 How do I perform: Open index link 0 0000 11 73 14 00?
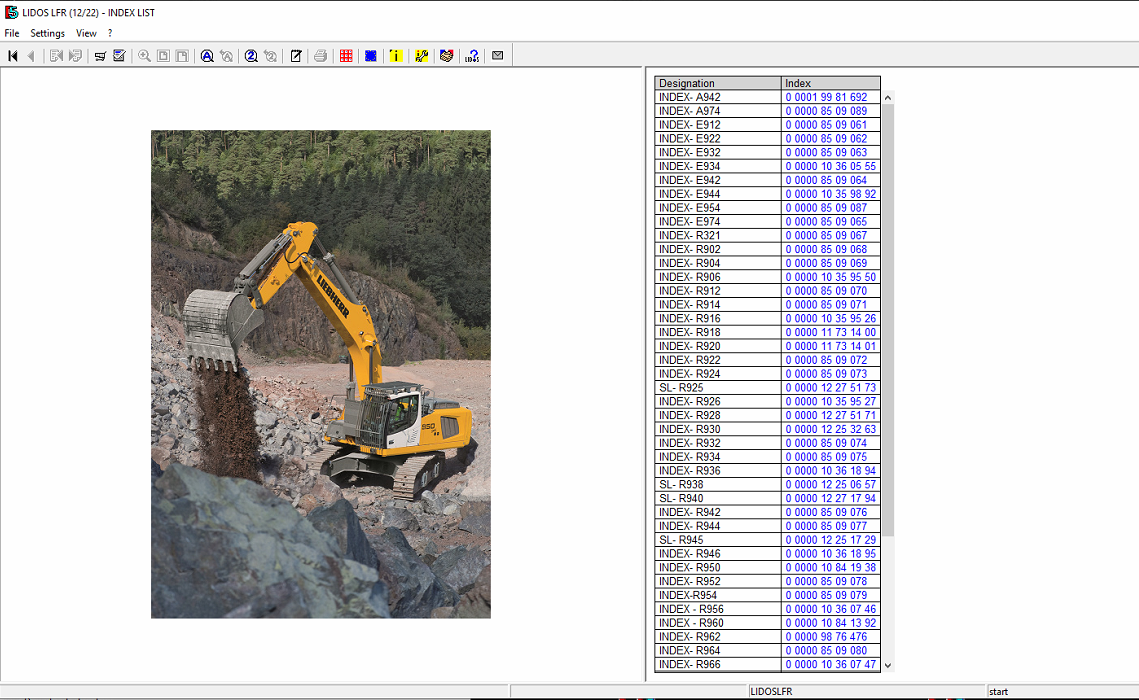point(830,333)
